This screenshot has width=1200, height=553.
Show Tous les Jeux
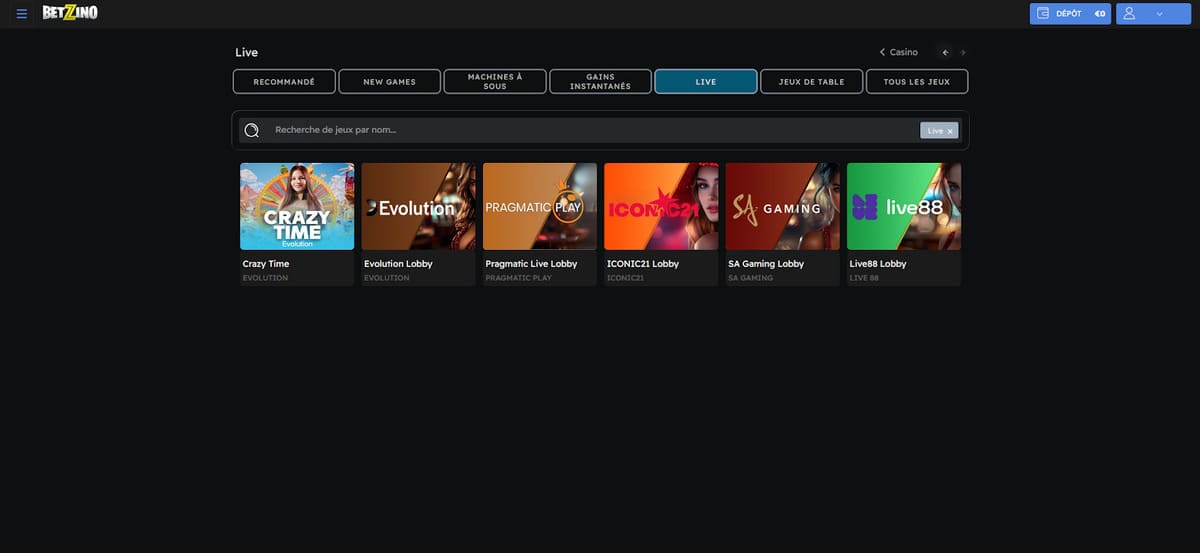click(x=917, y=82)
